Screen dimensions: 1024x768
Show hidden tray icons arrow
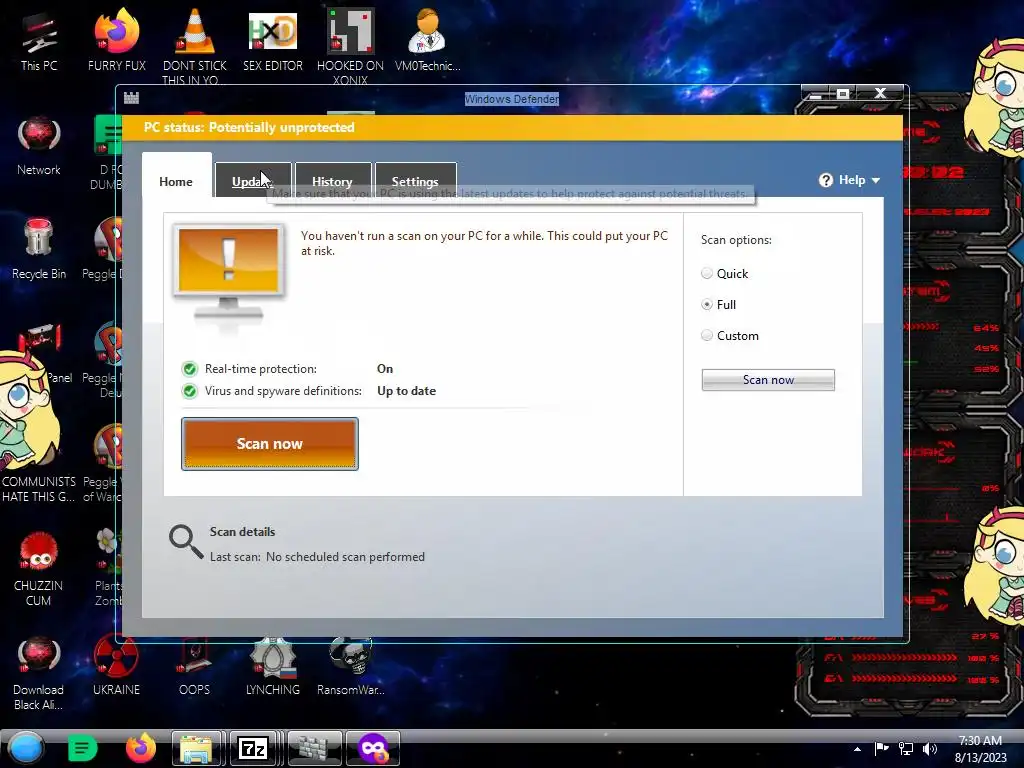(x=857, y=749)
